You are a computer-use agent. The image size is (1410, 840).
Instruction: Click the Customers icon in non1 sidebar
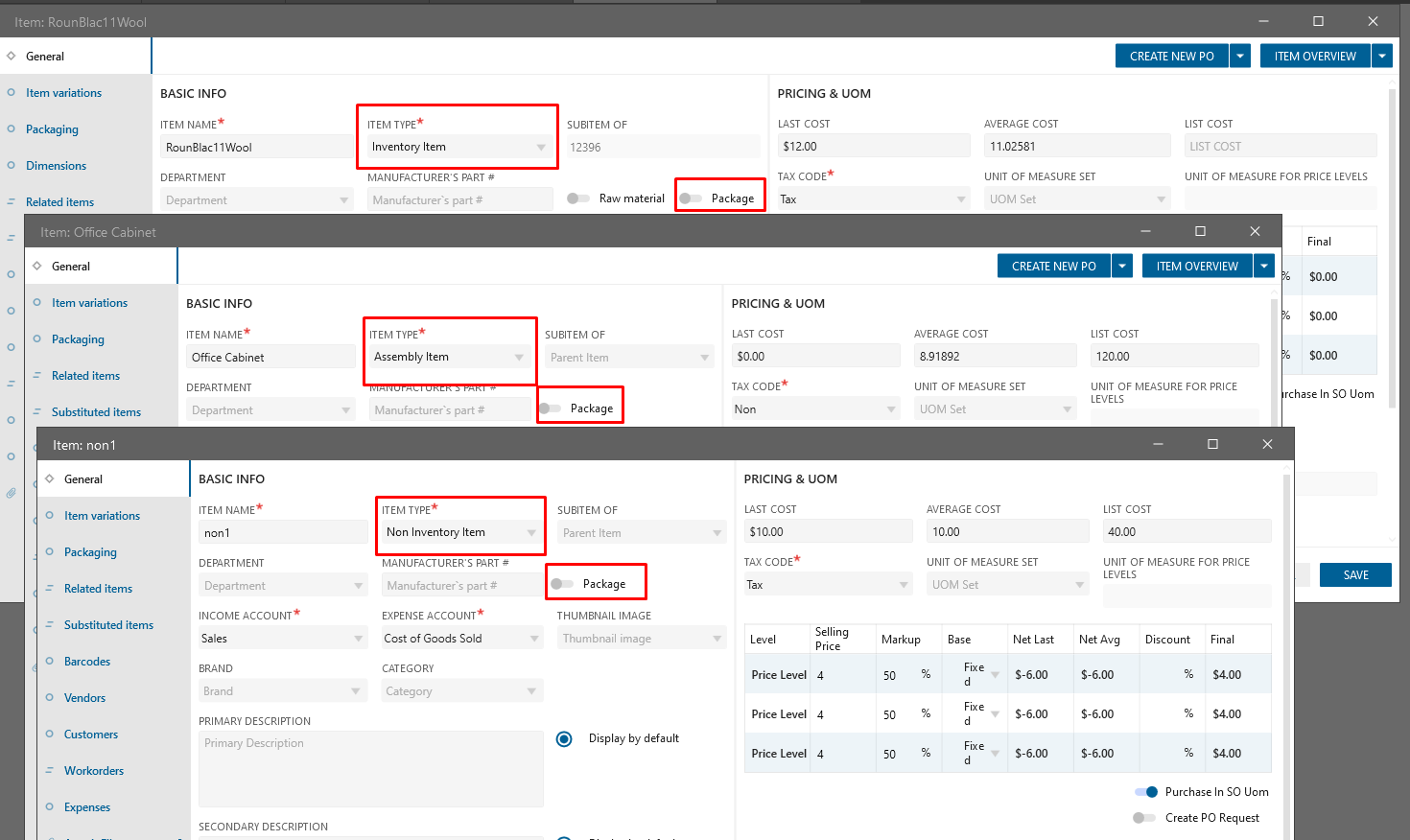click(50, 734)
